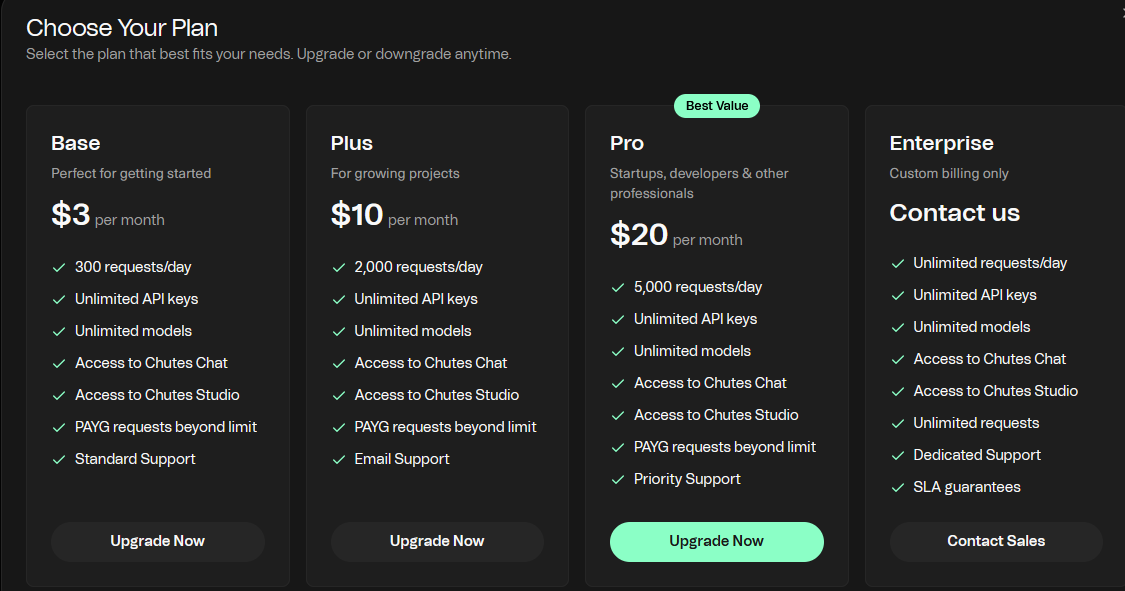Image resolution: width=1125 pixels, height=591 pixels.
Task: Click checkmark beside 300 requests/day
Action: (59, 267)
